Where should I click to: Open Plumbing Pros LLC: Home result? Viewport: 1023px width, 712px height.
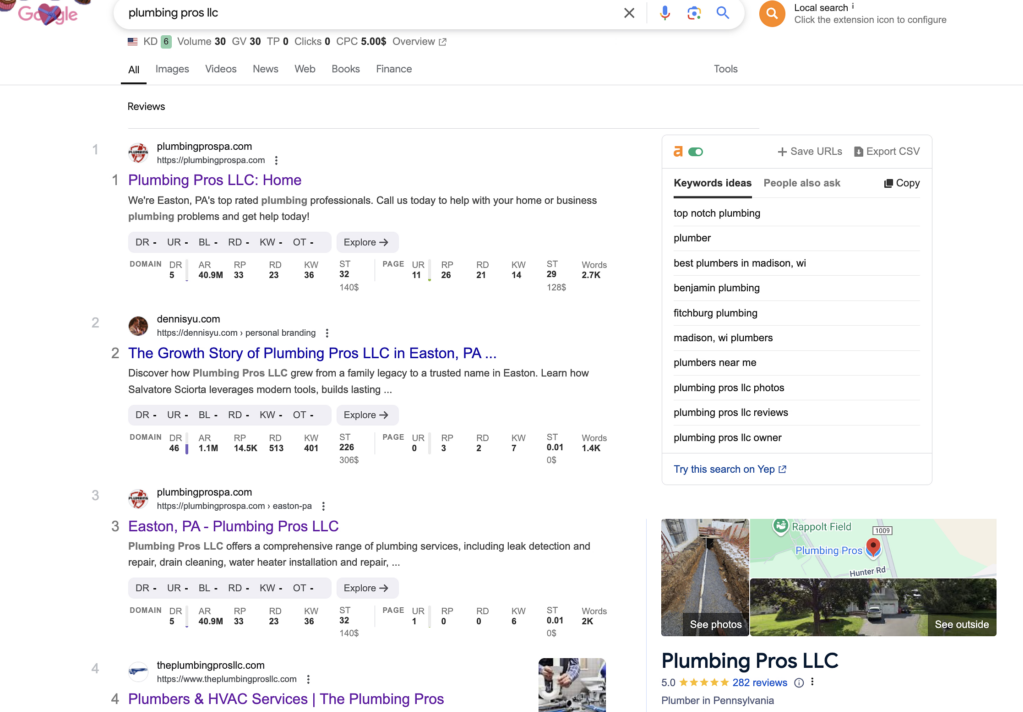(215, 180)
